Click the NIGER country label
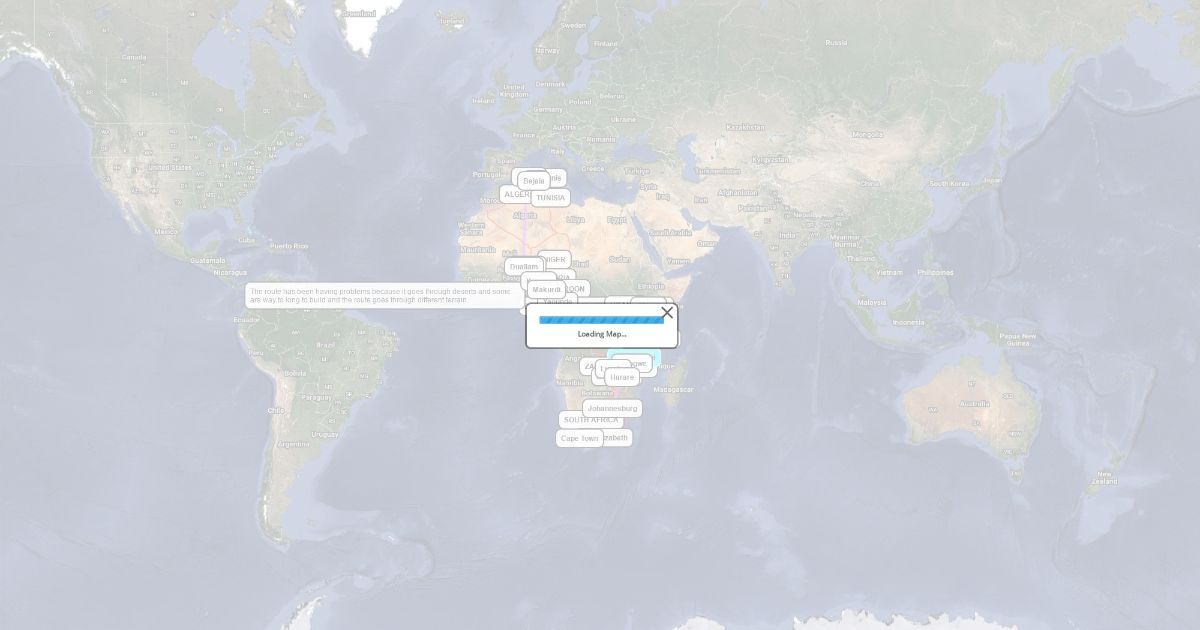Screen dimensions: 1200x630 click(558, 259)
